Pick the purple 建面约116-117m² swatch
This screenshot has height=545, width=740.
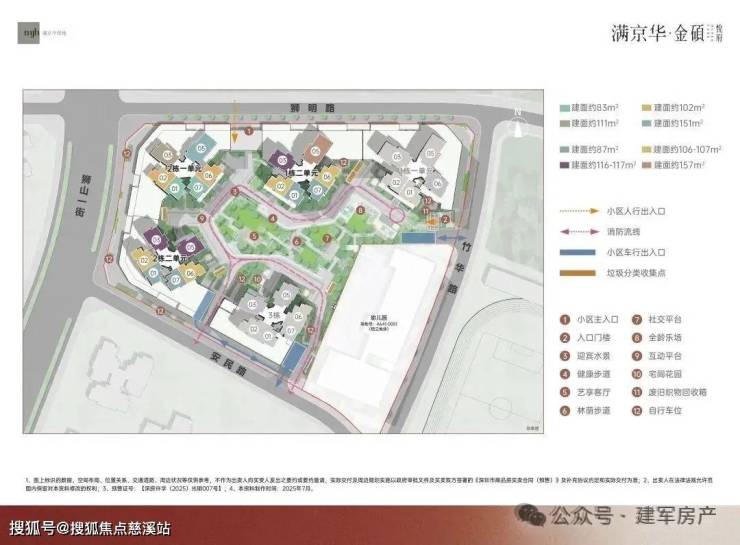(x=564, y=165)
